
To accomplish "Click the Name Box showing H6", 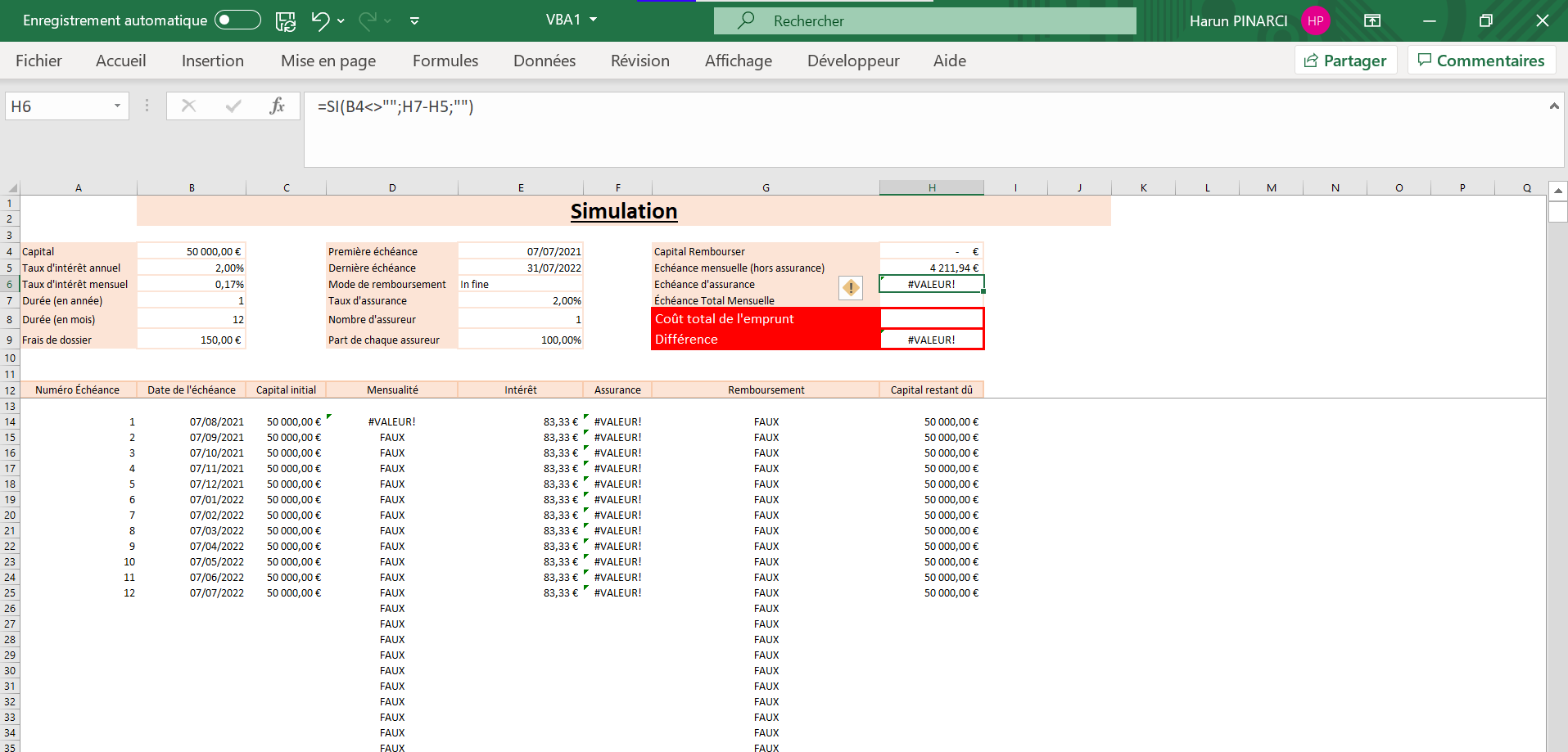I will click(57, 106).
